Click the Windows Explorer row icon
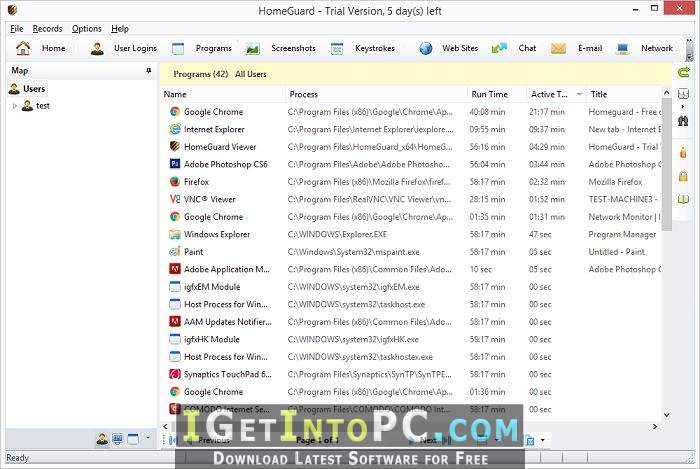The width and height of the screenshot is (700, 469). point(175,234)
